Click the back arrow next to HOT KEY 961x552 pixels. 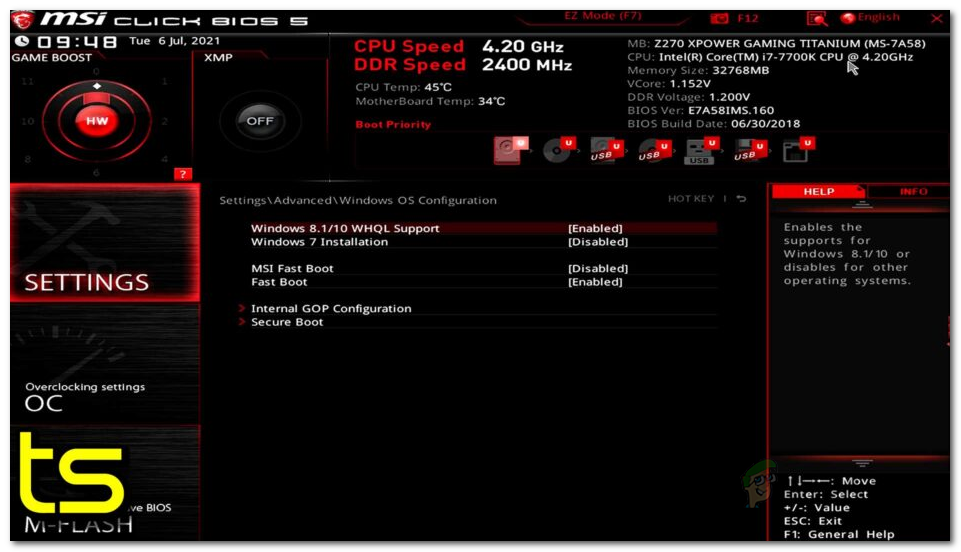tap(741, 198)
